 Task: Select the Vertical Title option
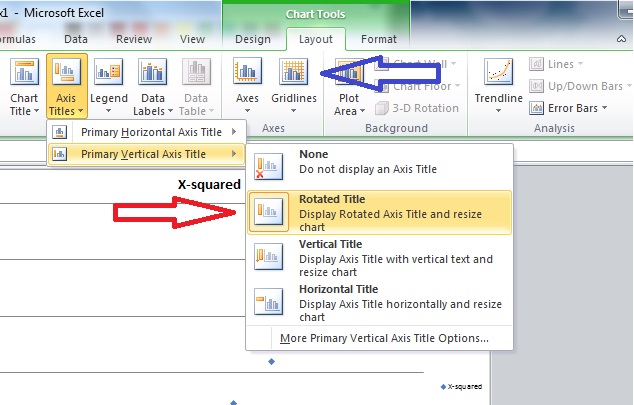(379, 258)
